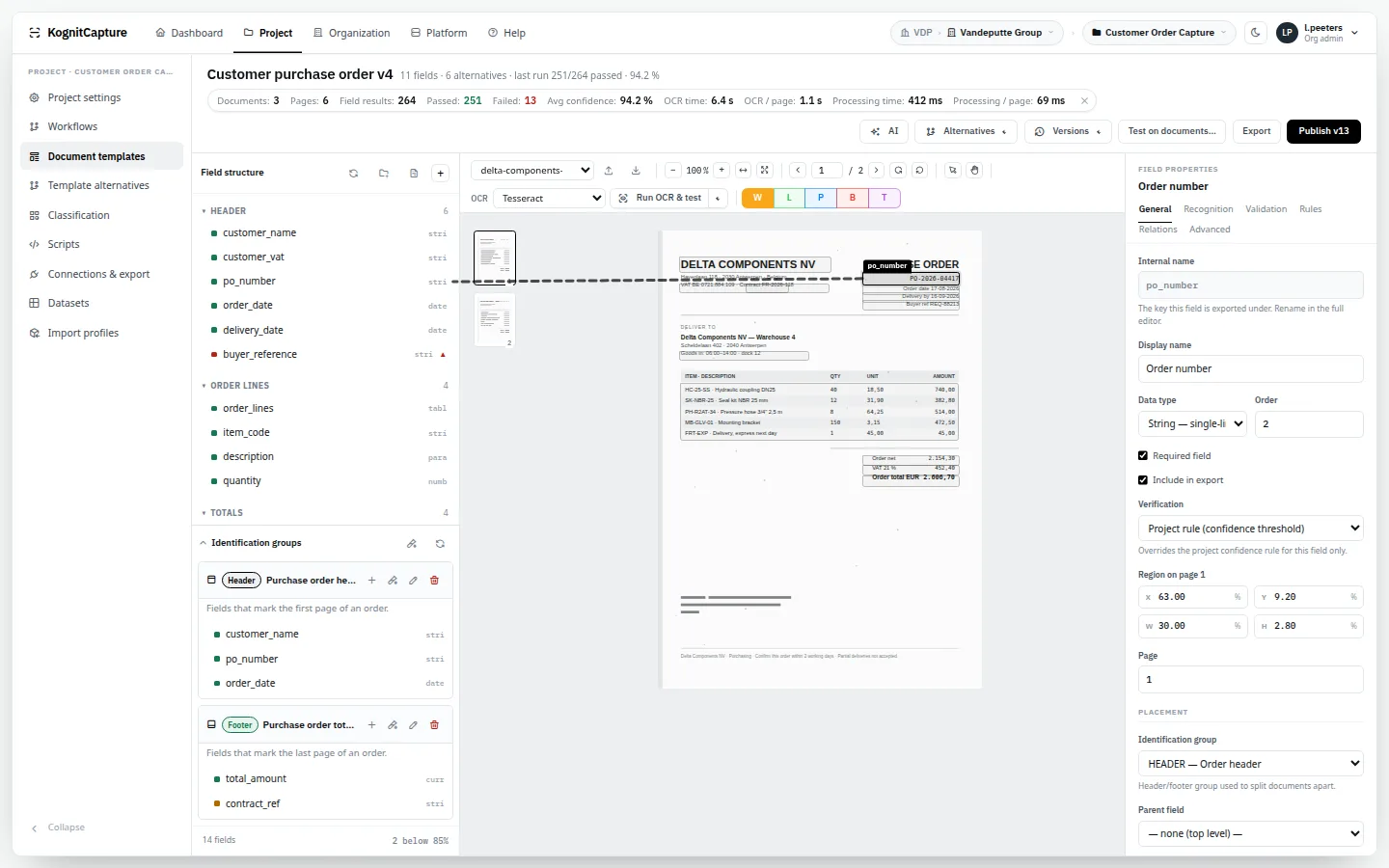Screen dimensions: 1389x868
Task: Activate the region selection pointer tool
Action: [x=952, y=171]
